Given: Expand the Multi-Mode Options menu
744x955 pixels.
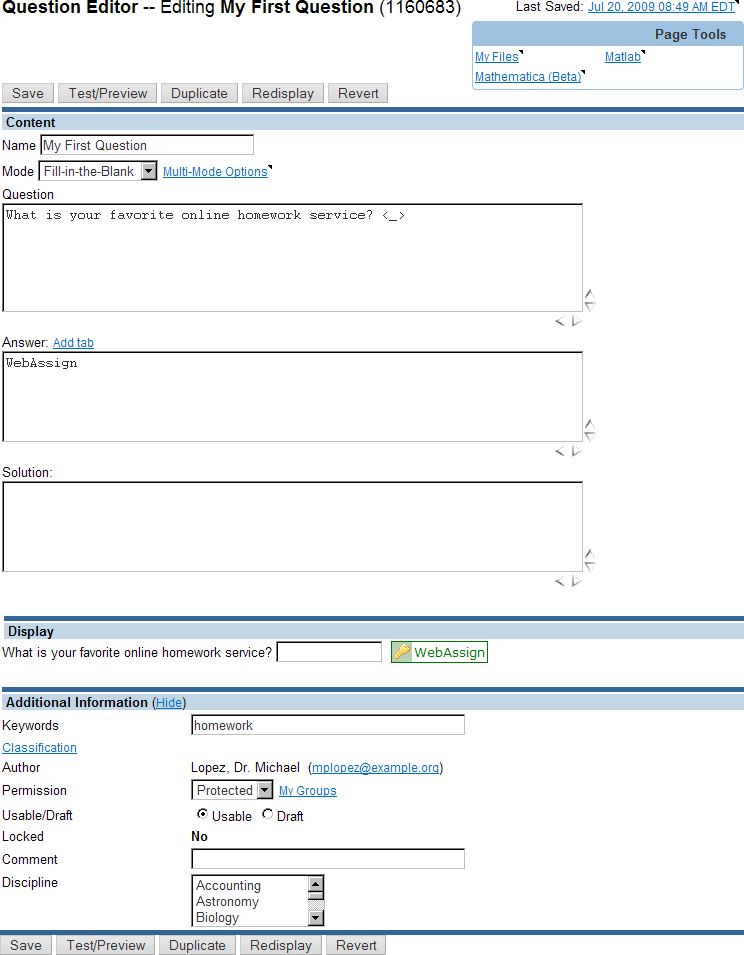Looking at the screenshot, I should [215, 172].
